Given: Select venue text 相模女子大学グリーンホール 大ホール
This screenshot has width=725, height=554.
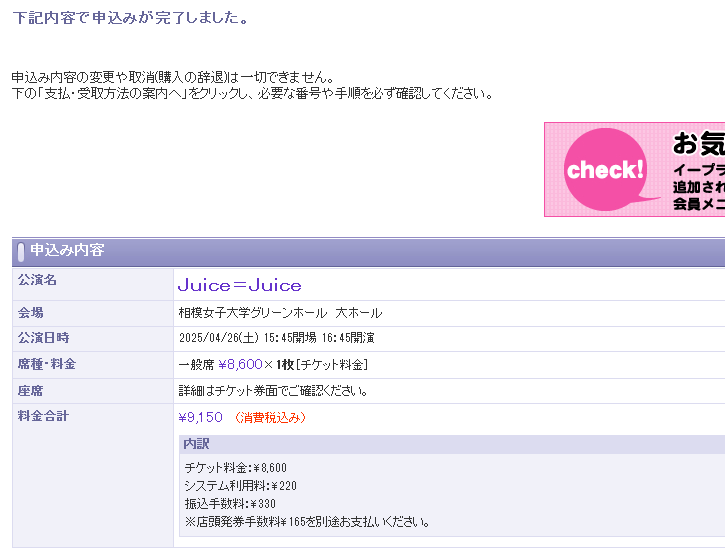Looking at the screenshot, I should click(280, 313).
